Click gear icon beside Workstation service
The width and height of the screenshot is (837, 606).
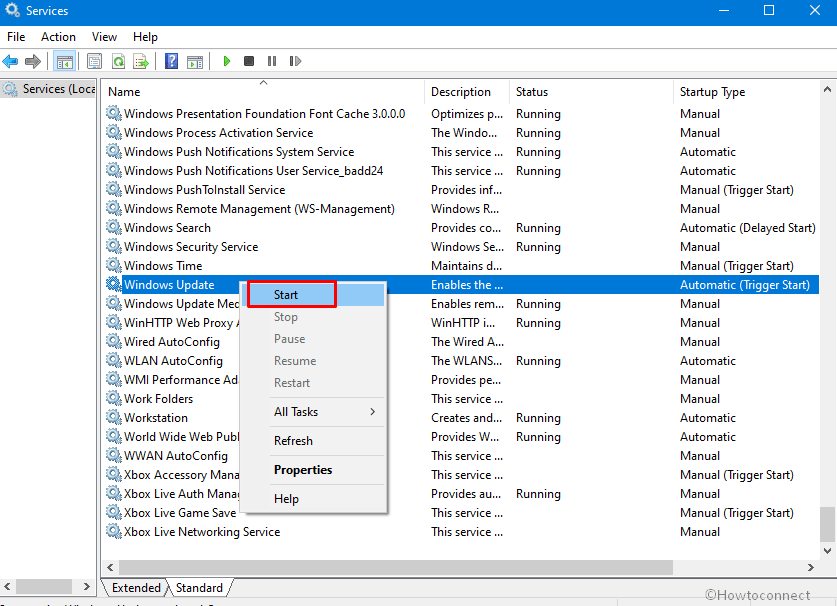tap(113, 417)
